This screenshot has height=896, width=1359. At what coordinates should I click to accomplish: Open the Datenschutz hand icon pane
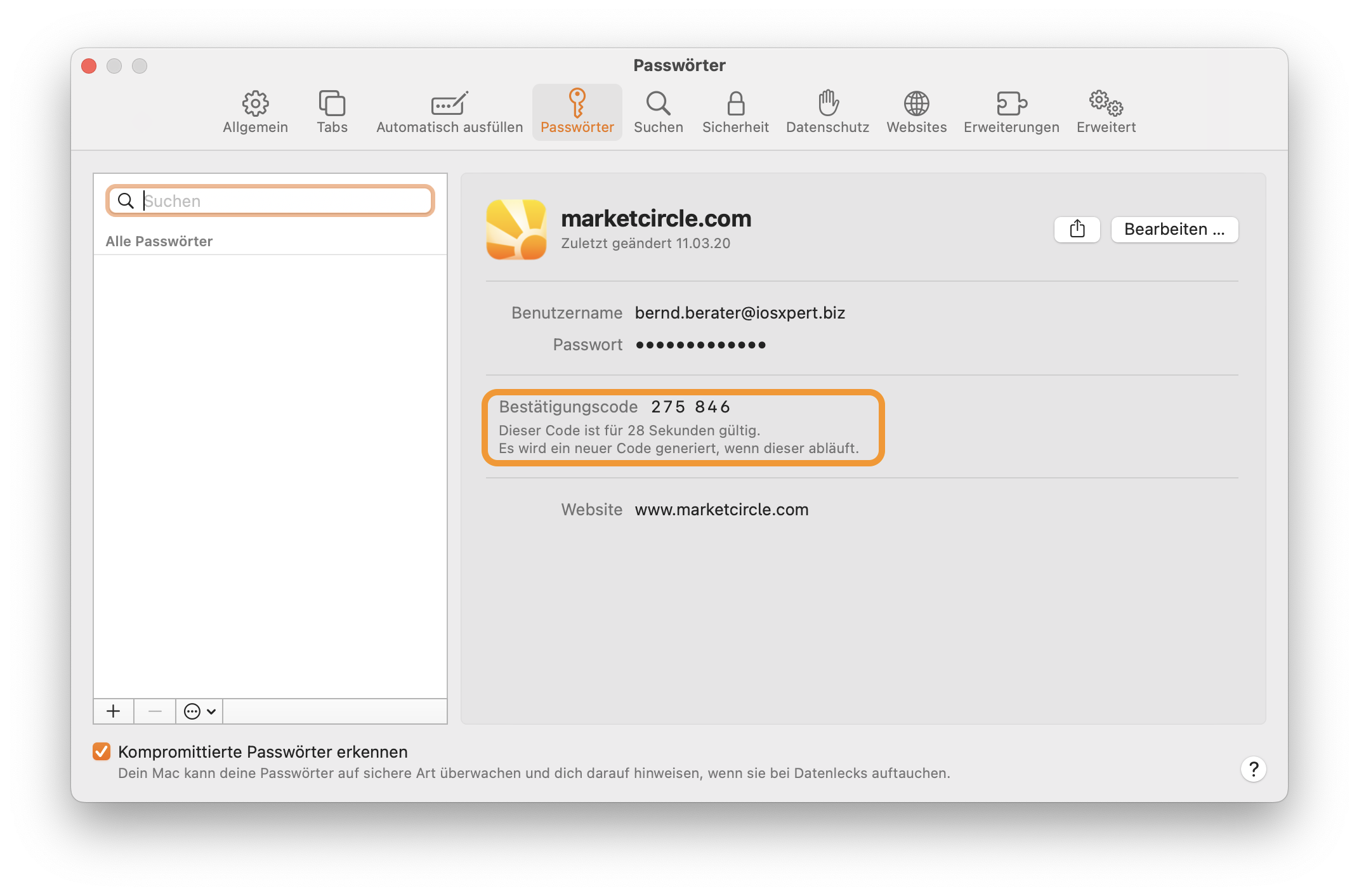point(827,112)
